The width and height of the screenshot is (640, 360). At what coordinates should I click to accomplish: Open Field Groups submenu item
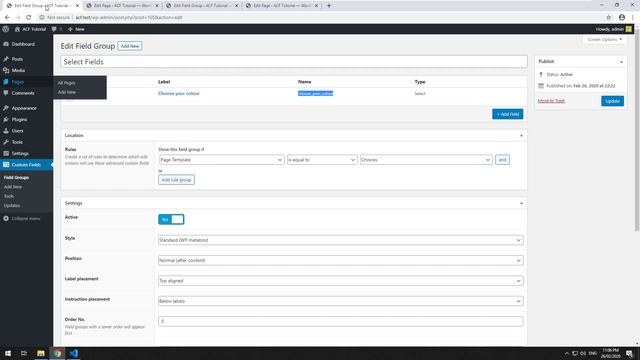(16, 178)
